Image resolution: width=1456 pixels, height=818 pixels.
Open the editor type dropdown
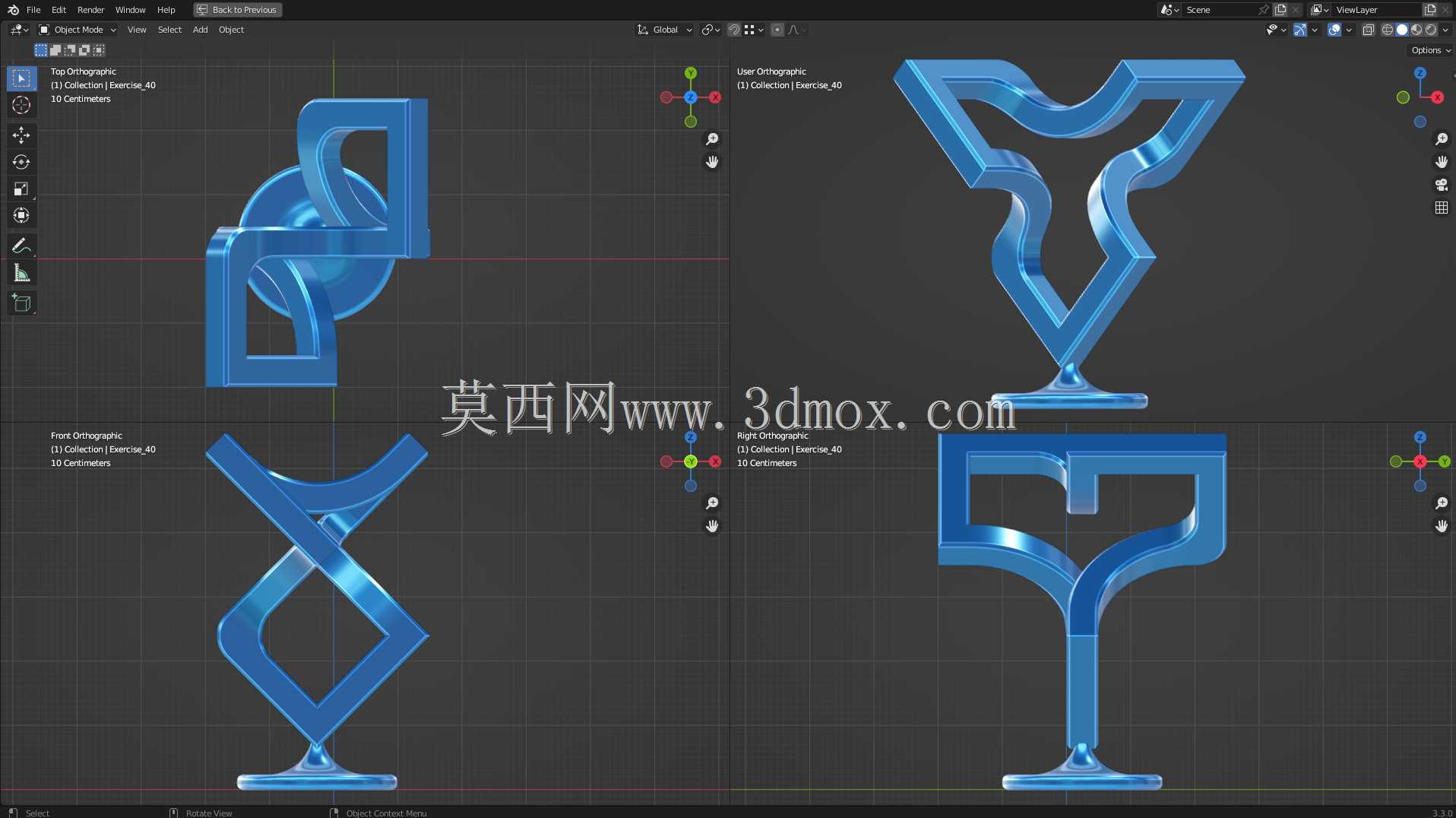click(20, 30)
